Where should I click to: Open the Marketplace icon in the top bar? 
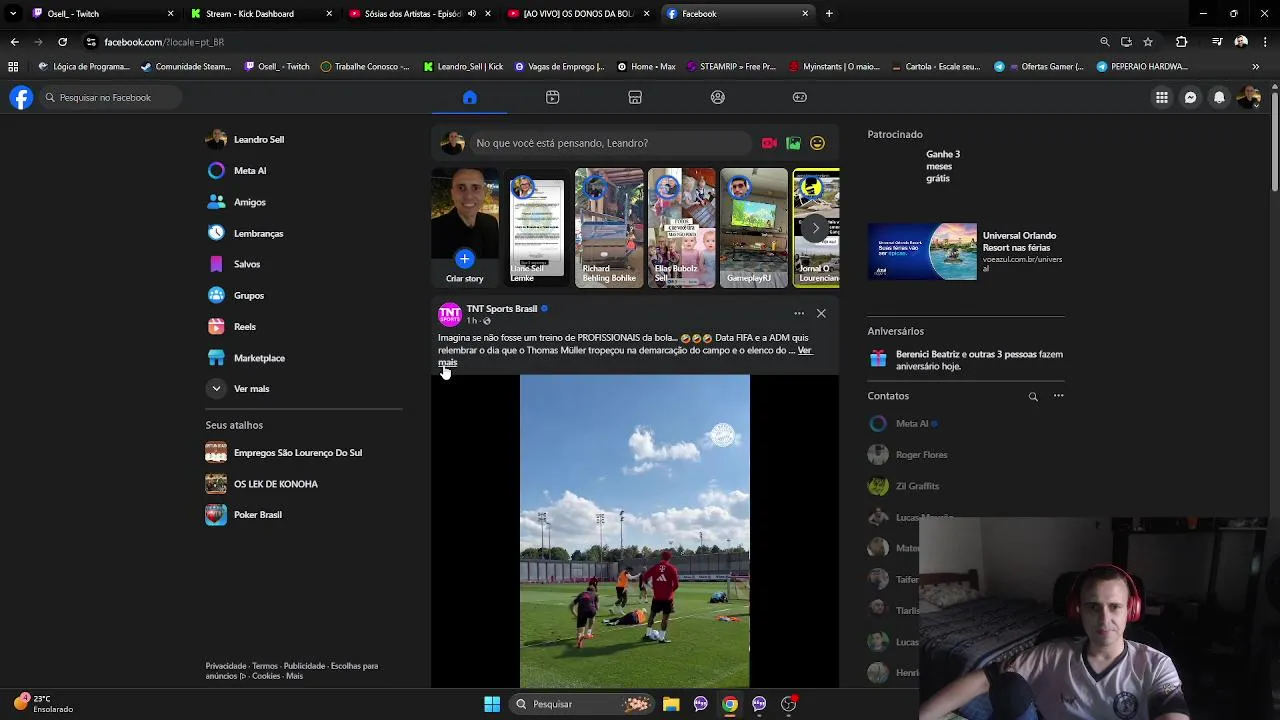[635, 97]
